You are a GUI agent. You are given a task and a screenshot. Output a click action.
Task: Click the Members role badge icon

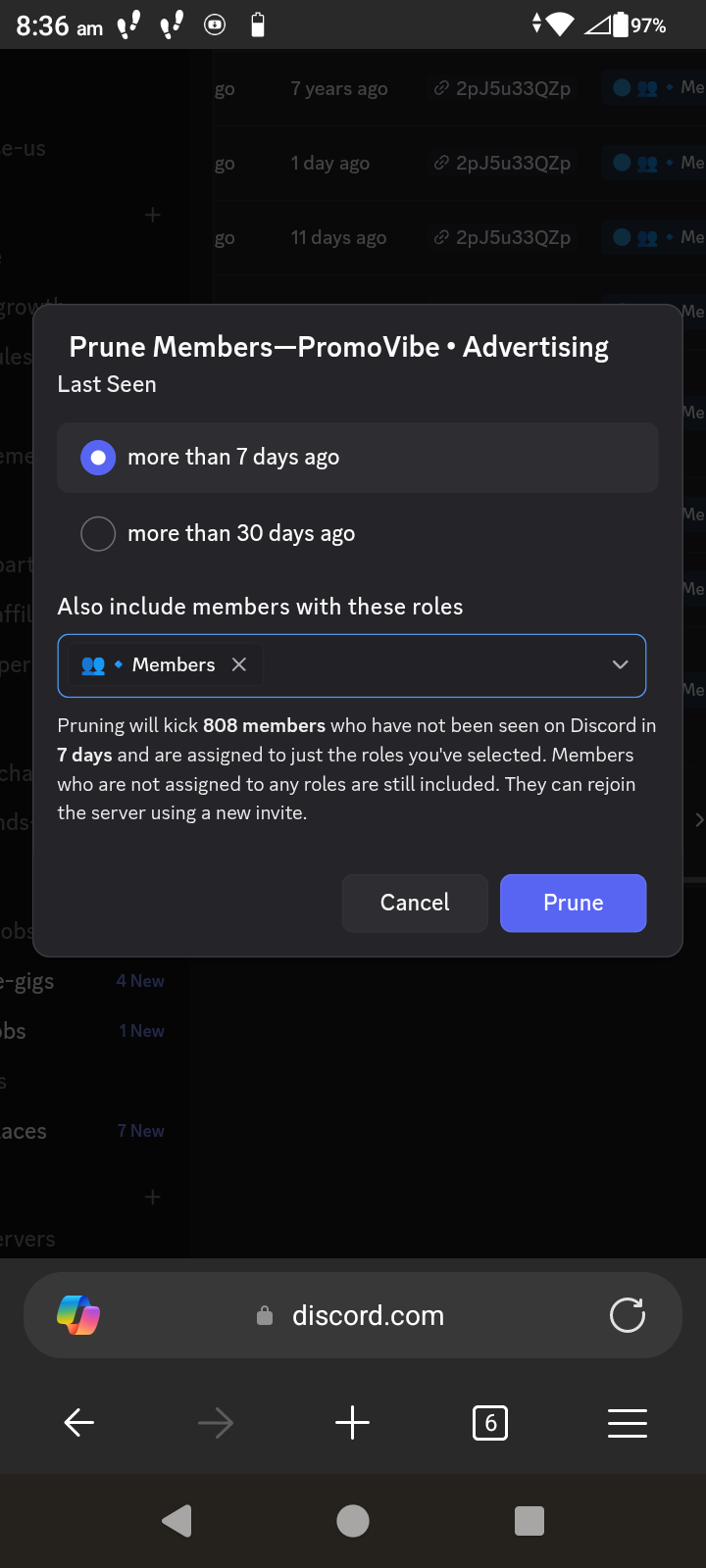92,664
